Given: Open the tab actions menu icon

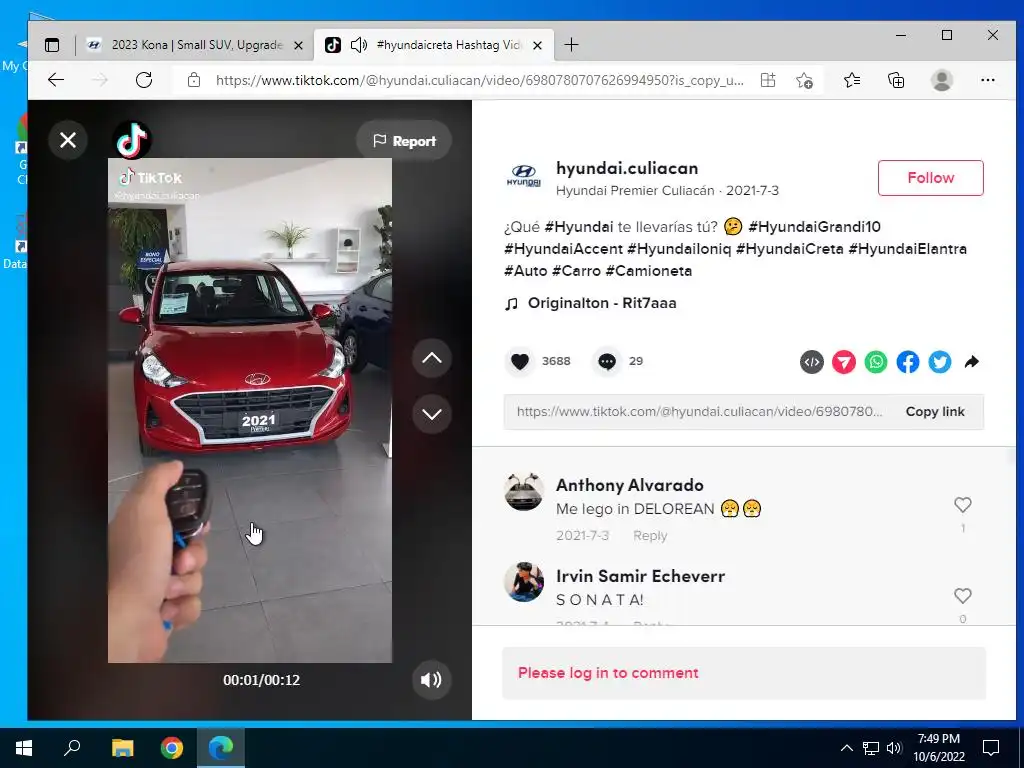Looking at the screenshot, I should [x=52, y=45].
